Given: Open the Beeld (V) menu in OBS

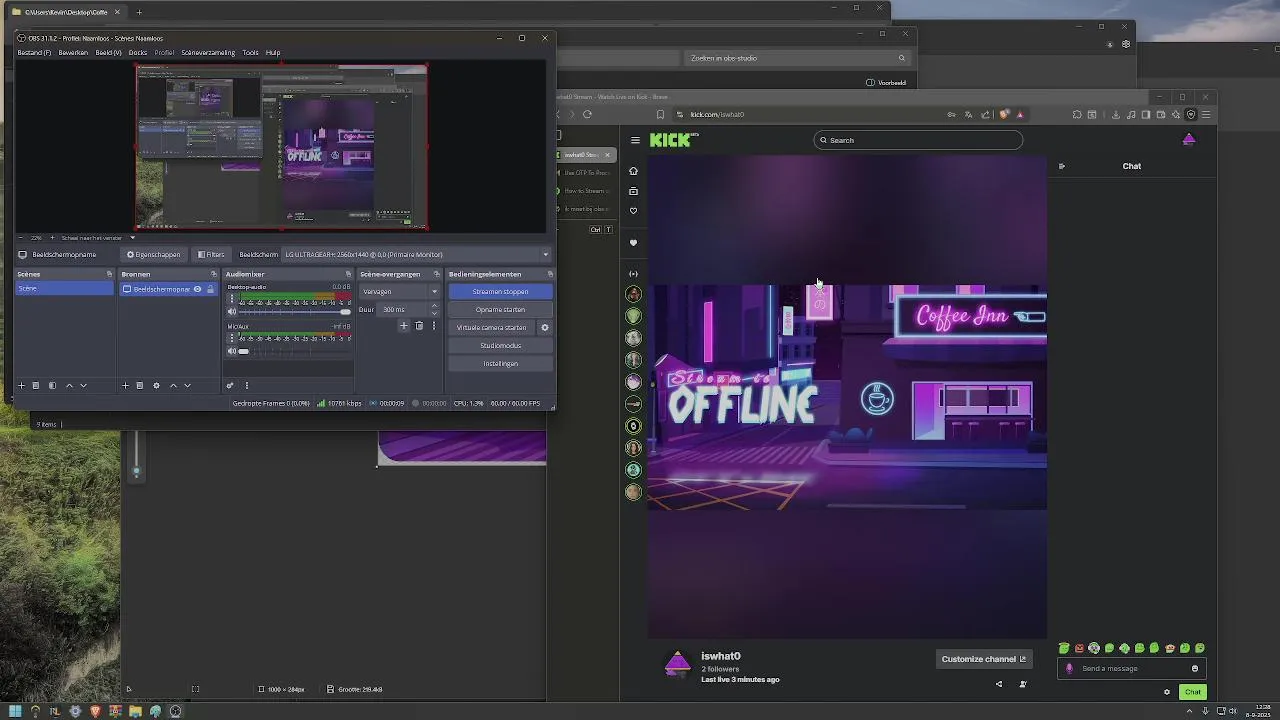Looking at the screenshot, I should [108, 52].
